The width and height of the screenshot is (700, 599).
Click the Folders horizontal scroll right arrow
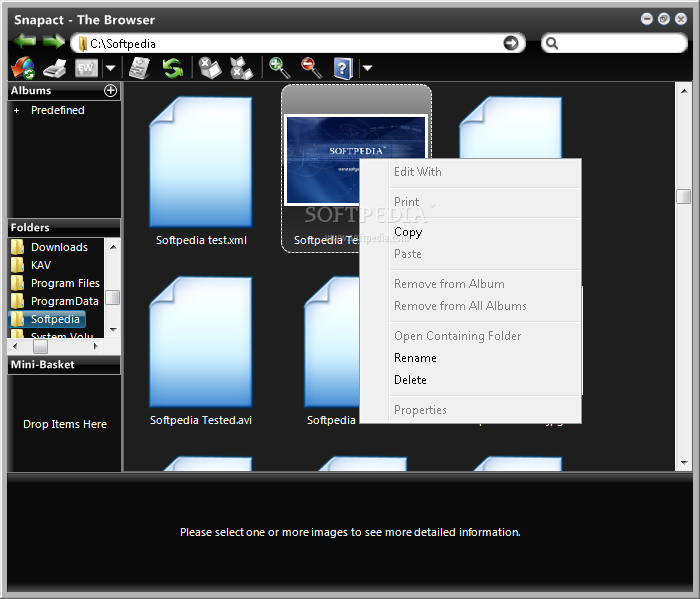click(x=96, y=346)
